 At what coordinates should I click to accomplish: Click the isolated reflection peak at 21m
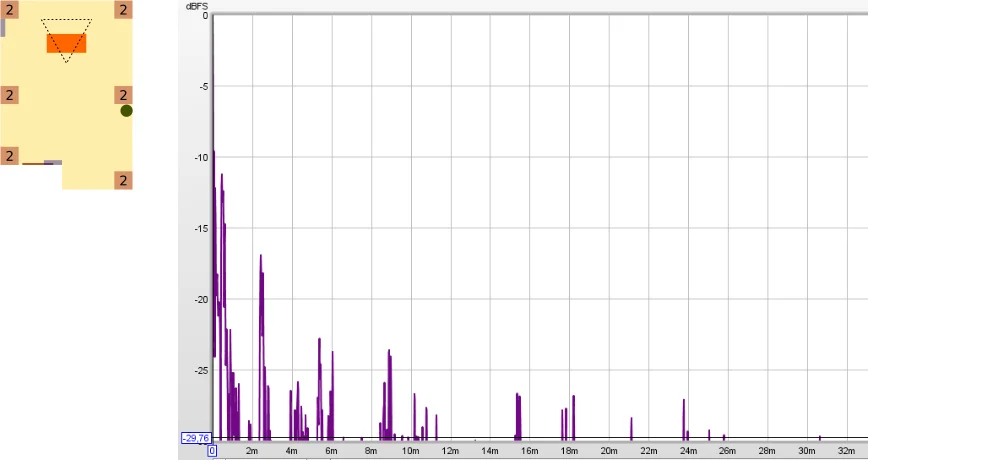click(x=631, y=428)
